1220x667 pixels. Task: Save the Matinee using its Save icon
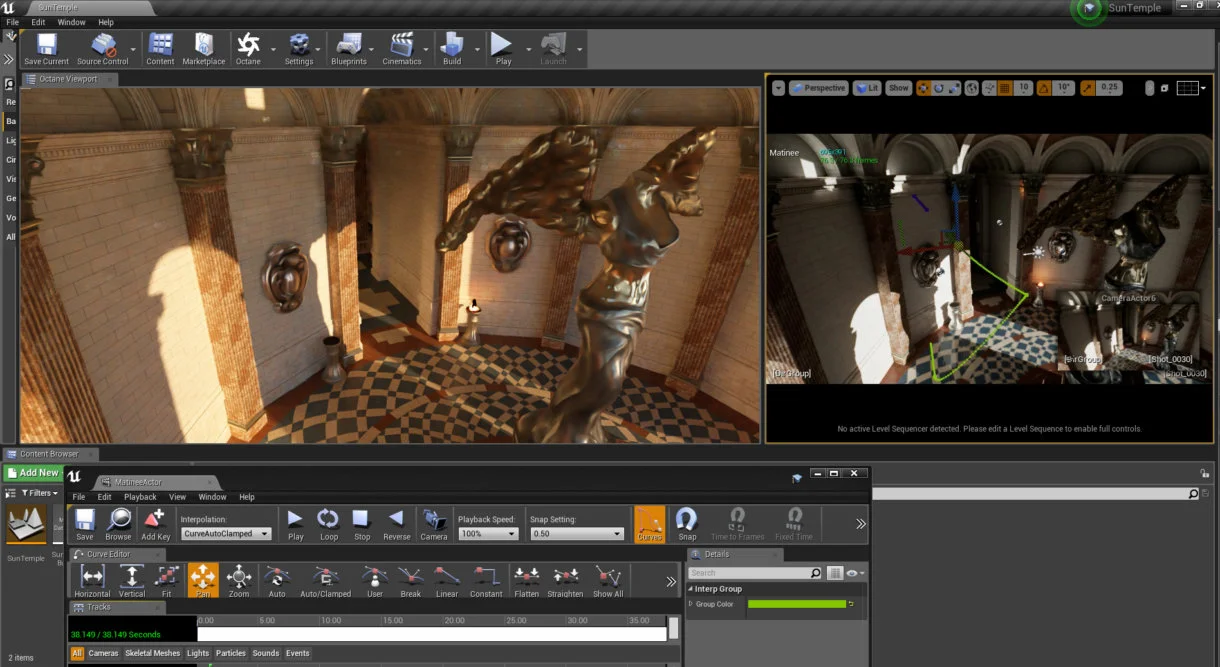click(x=85, y=524)
